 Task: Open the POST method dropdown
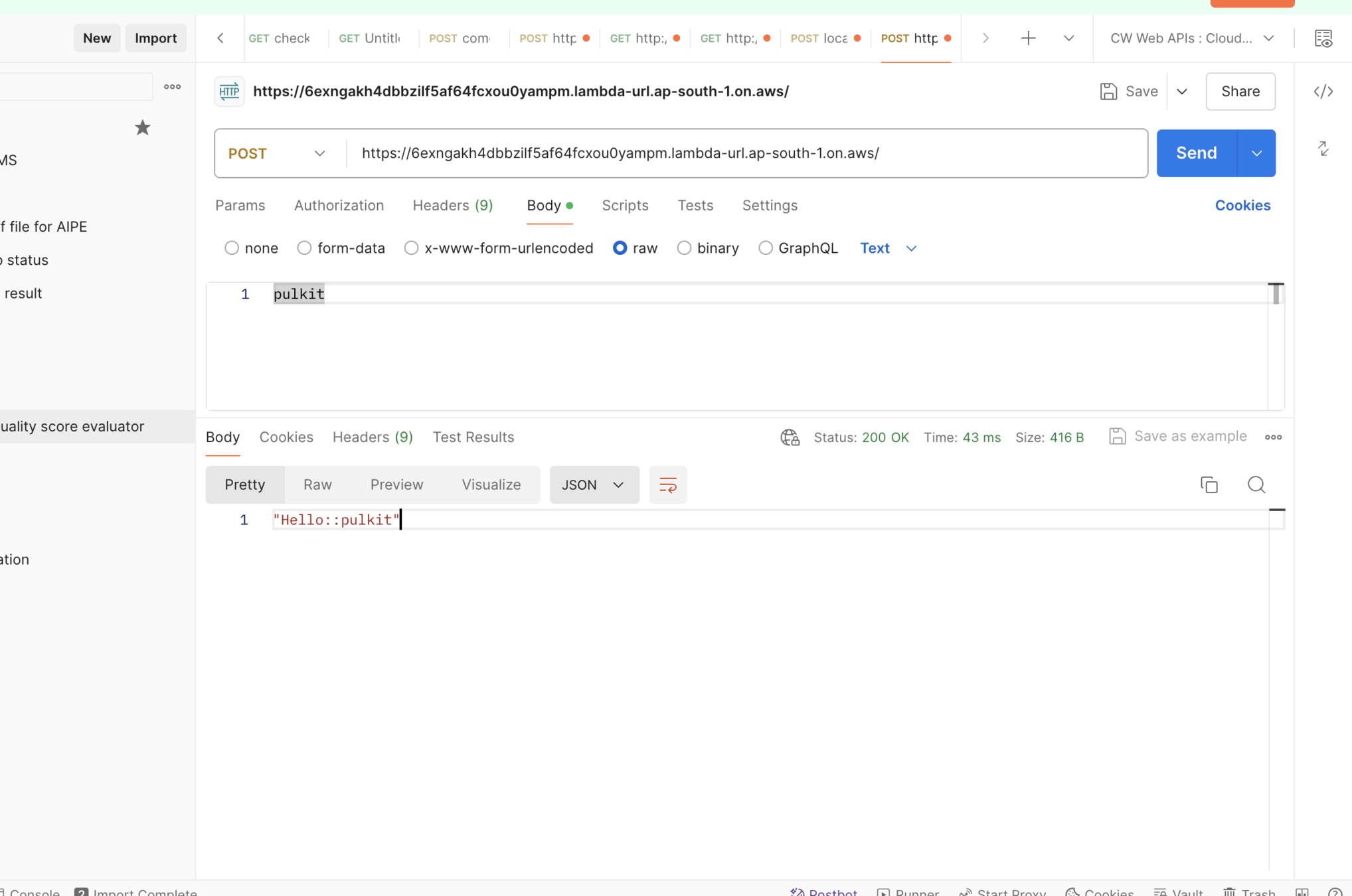pos(278,153)
